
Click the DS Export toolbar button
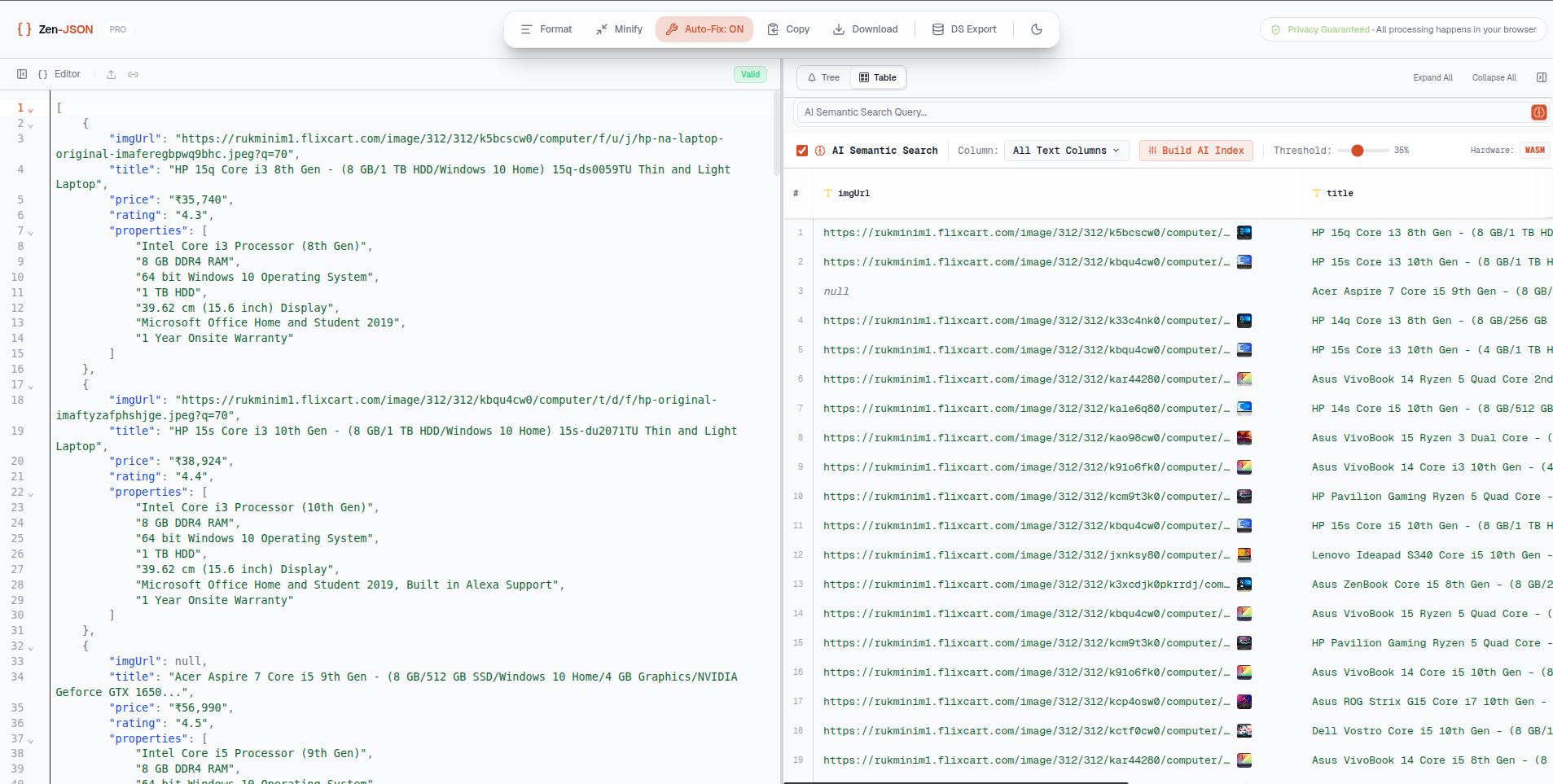click(x=964, y=29)
